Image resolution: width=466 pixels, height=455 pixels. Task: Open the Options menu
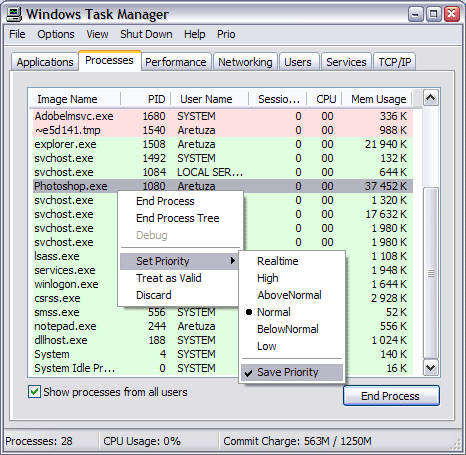(x=56, y=34)
